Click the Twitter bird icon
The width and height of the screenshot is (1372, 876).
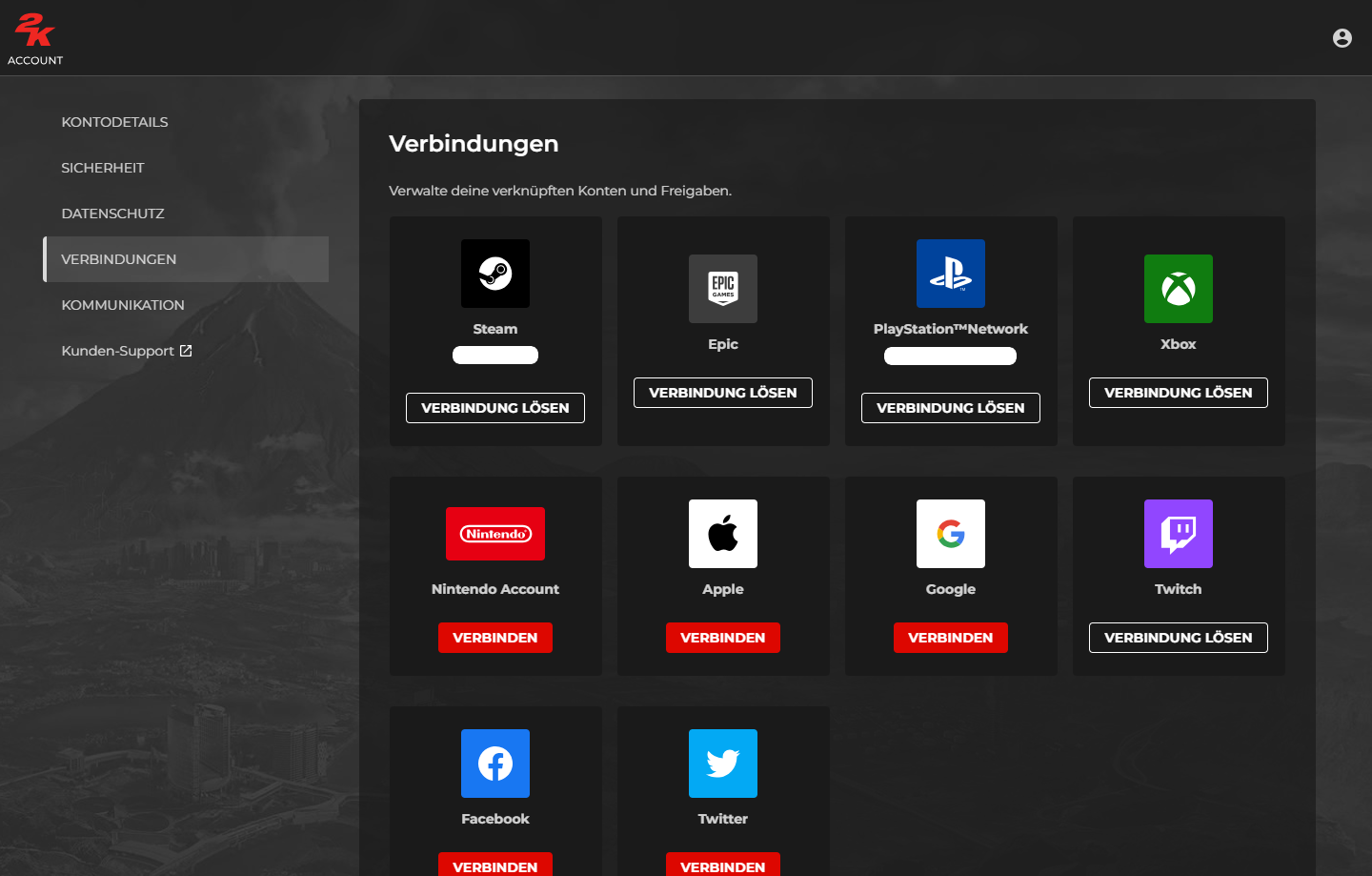(723, 764)
